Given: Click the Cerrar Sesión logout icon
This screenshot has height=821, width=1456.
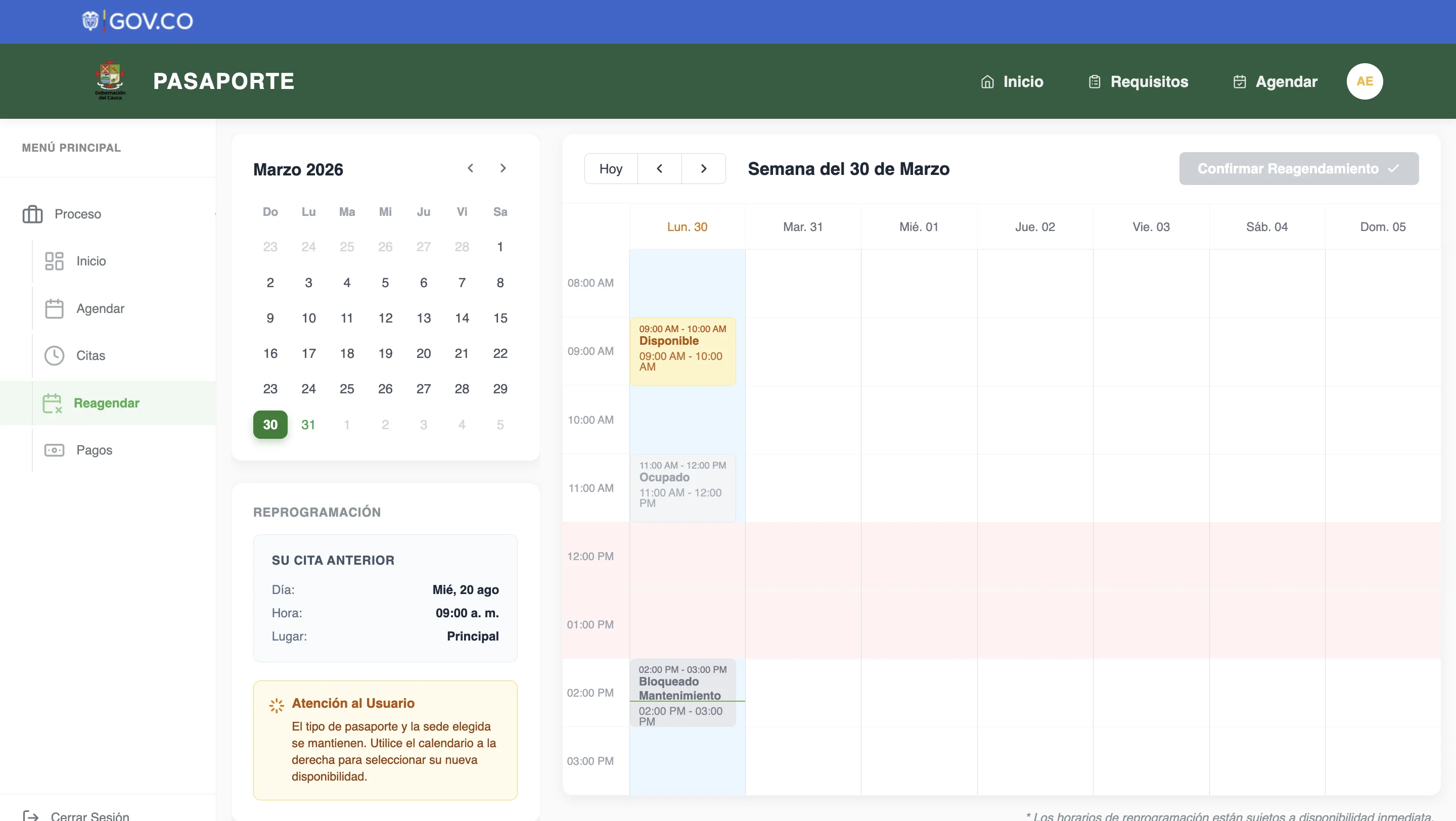Looking at the screenshot, I should (30, 815).
